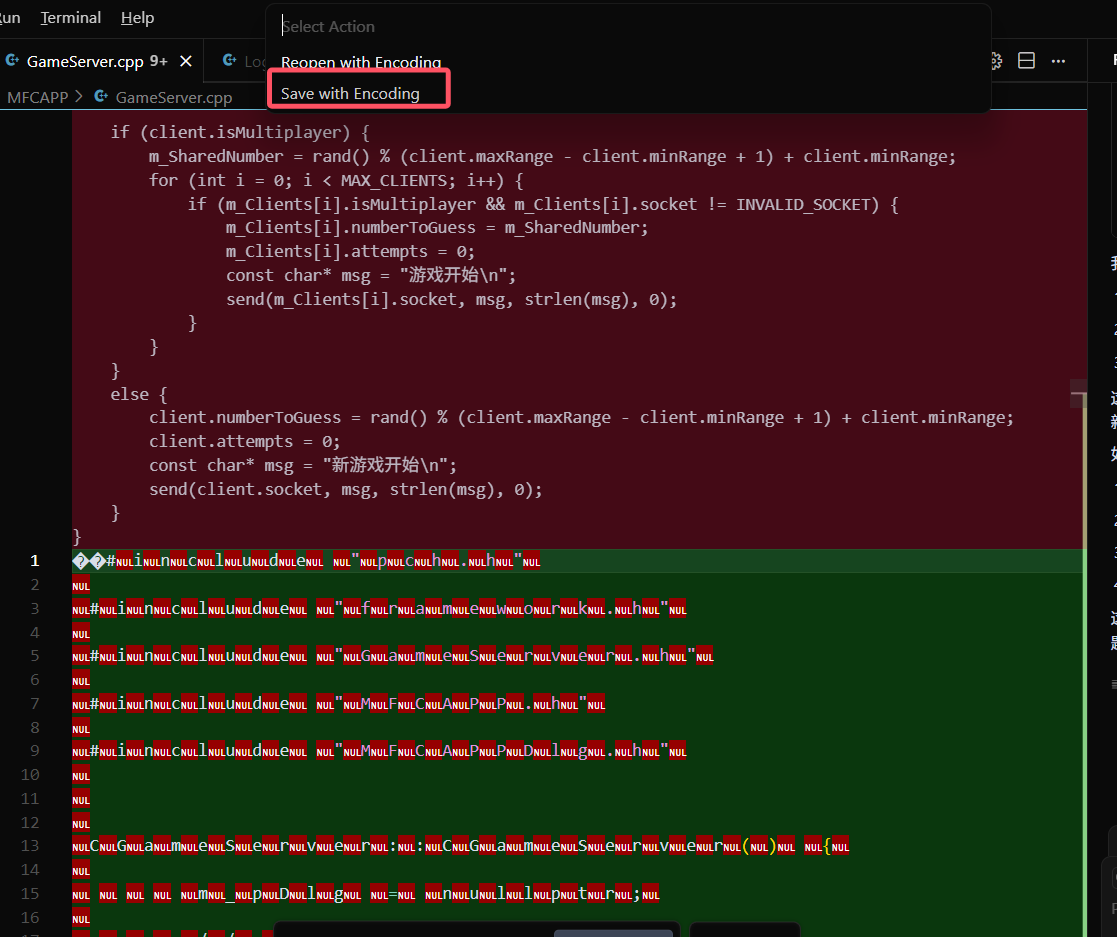Viewport: 1117px width, 937px height.
Task: Close the GameServer.cpp tab
Action: [x=185, y=60]
